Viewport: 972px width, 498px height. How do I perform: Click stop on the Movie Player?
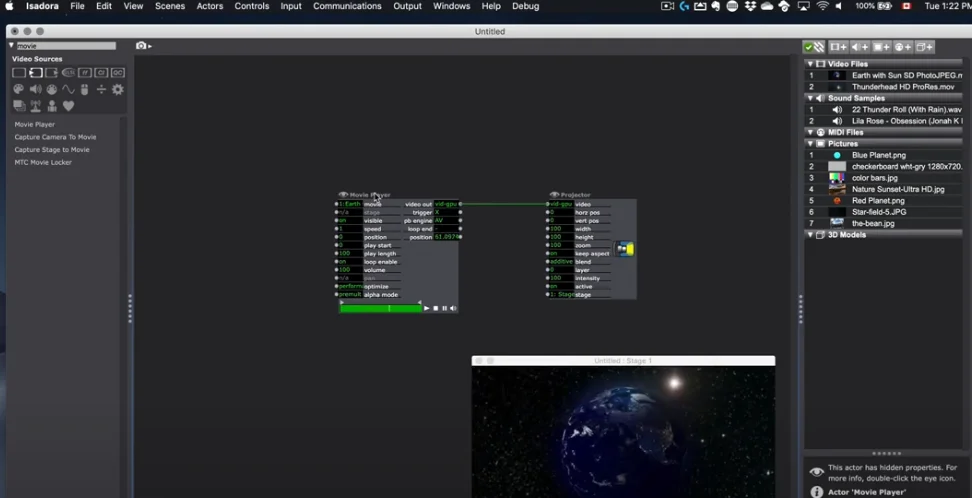click(x=436, y=308)
